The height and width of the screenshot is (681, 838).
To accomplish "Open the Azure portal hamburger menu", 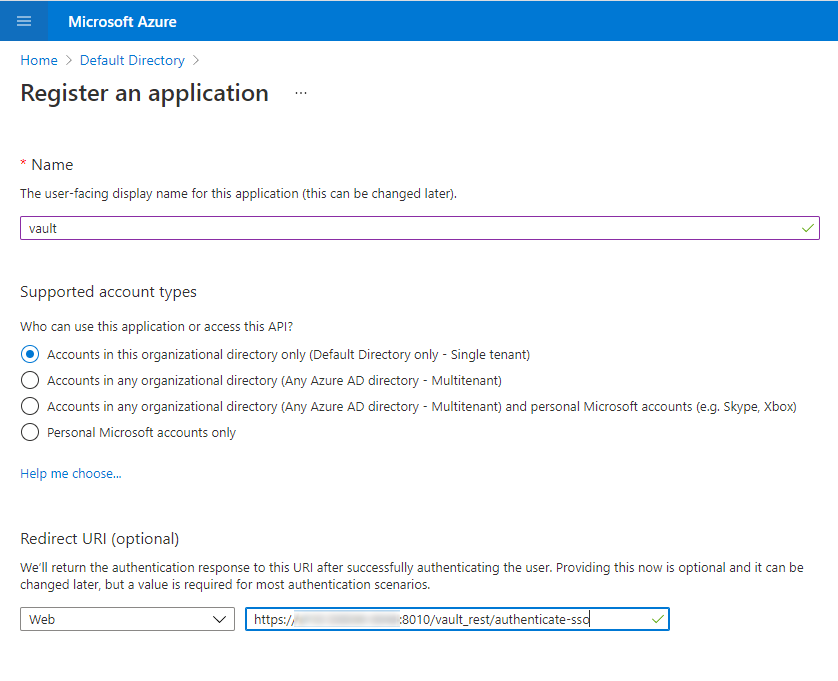I will click(x=24, y=21).
